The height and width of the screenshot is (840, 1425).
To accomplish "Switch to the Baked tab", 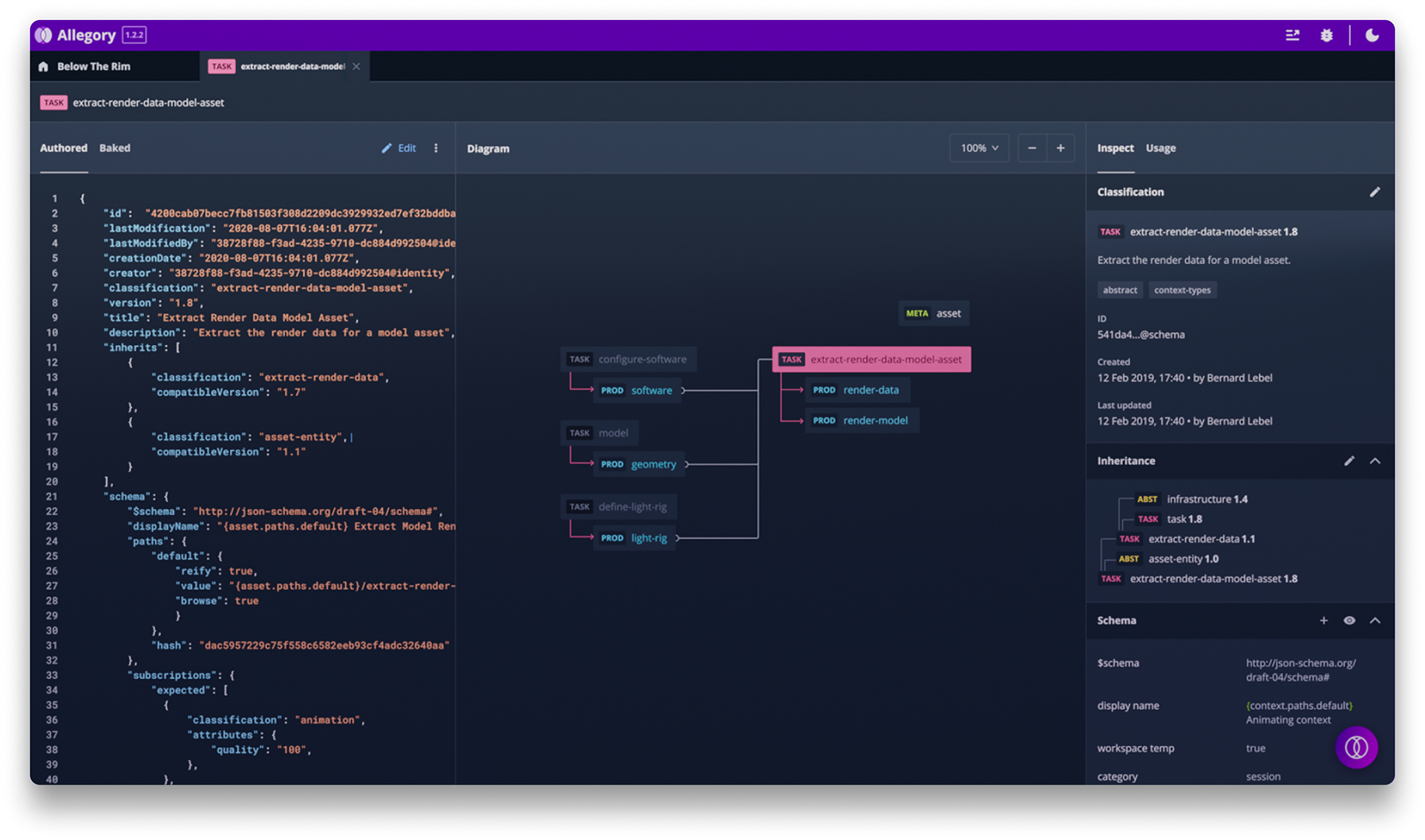I will click(115, 148).
